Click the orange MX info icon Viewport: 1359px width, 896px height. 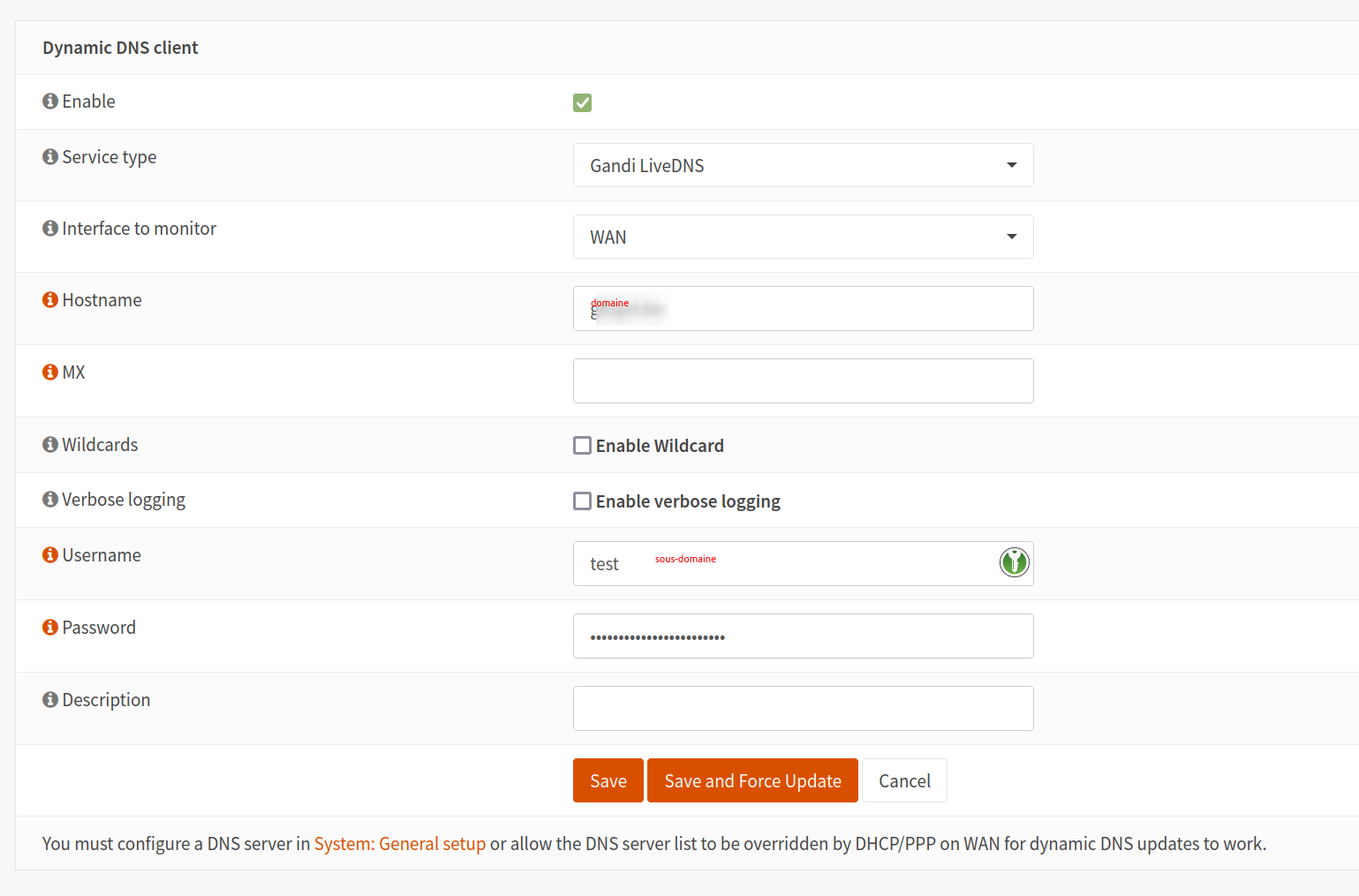[50, 373]
